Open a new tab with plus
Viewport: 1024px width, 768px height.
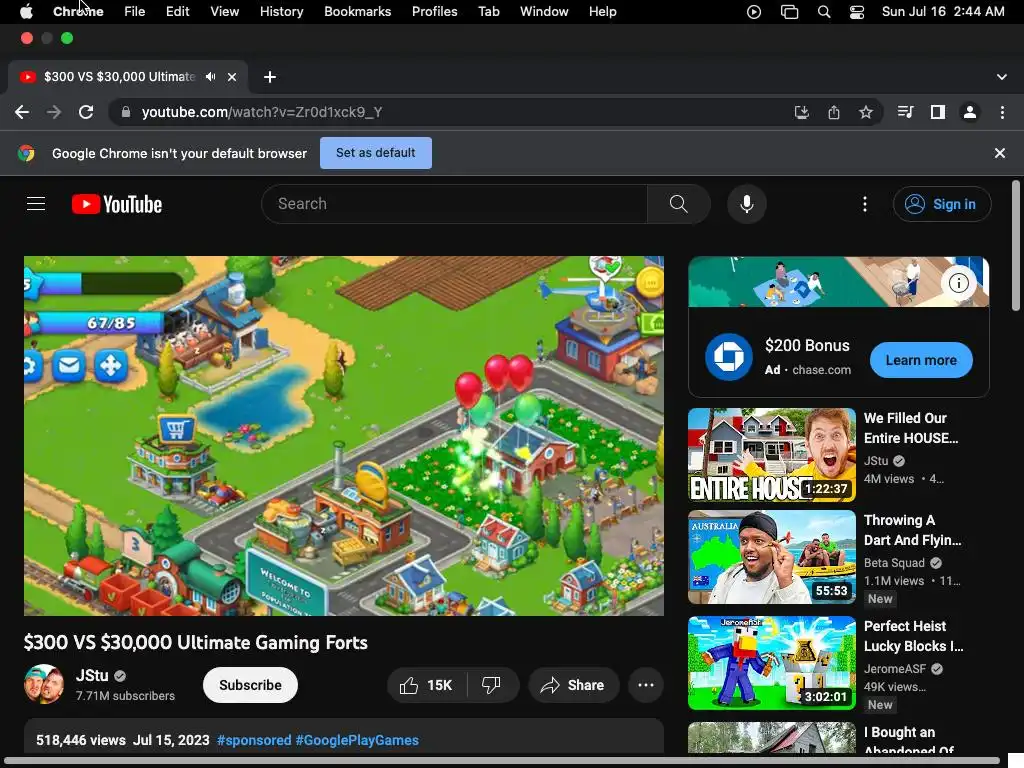[x=270, y=77]
